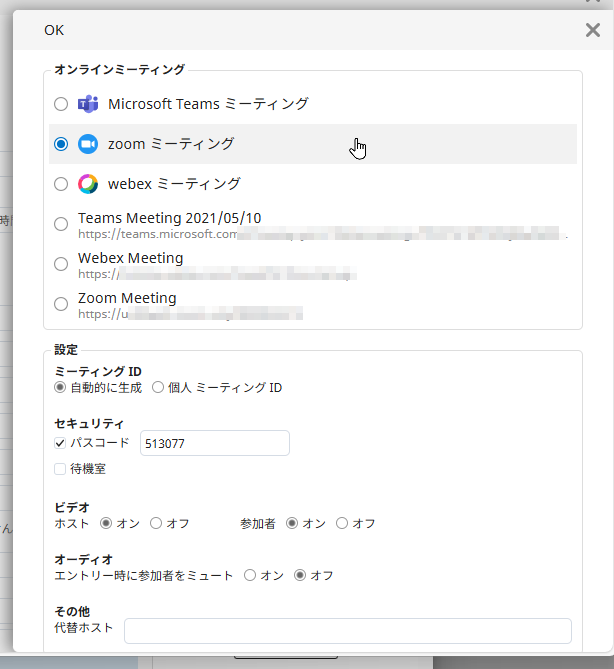Turn host video オフ

coord(156,523)
